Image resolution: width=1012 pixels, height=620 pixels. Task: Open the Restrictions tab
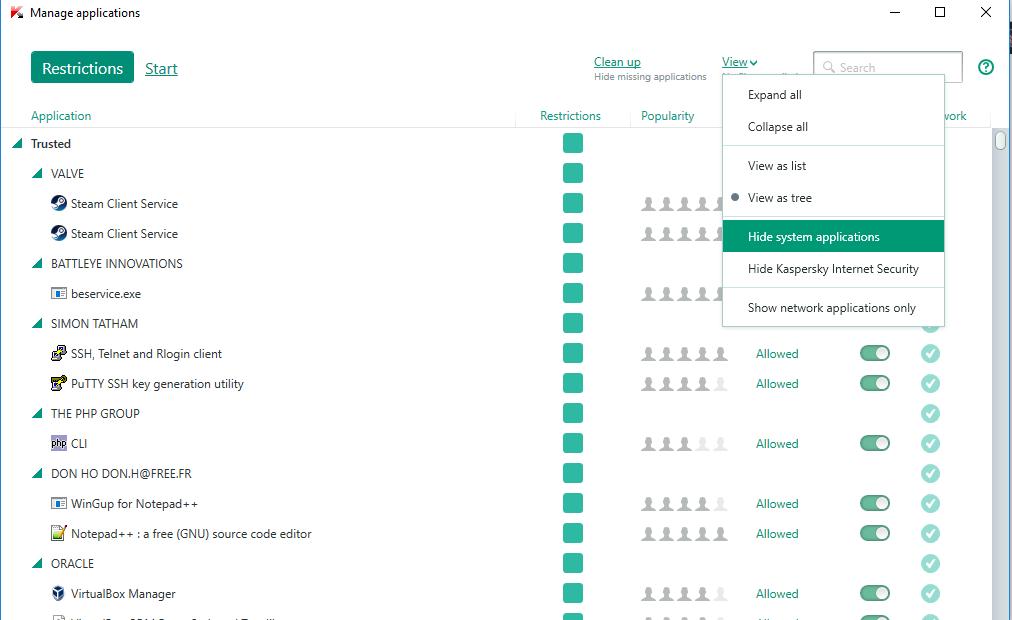pos(83,67)
